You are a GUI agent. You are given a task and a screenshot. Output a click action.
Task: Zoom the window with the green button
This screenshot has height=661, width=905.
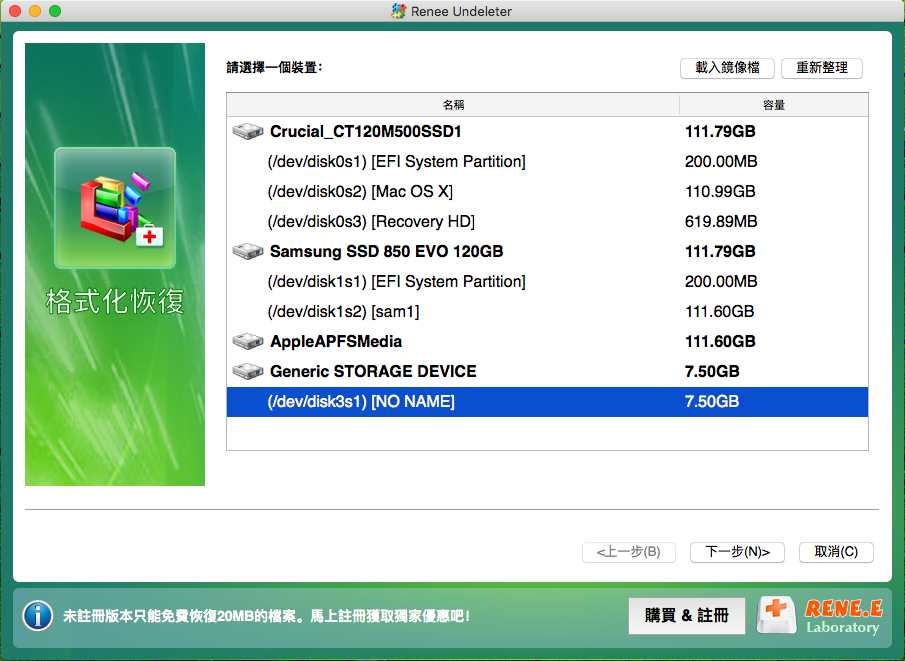pyautogui.click(x=55, y=11)
